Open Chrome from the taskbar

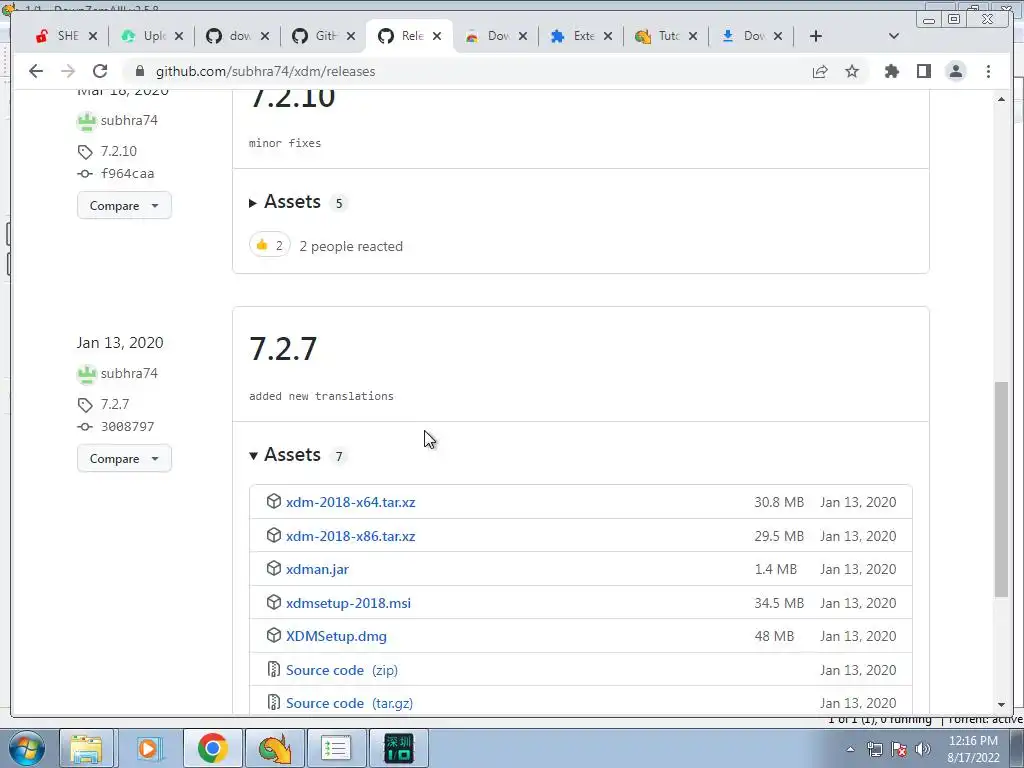(x=212, y=748)
